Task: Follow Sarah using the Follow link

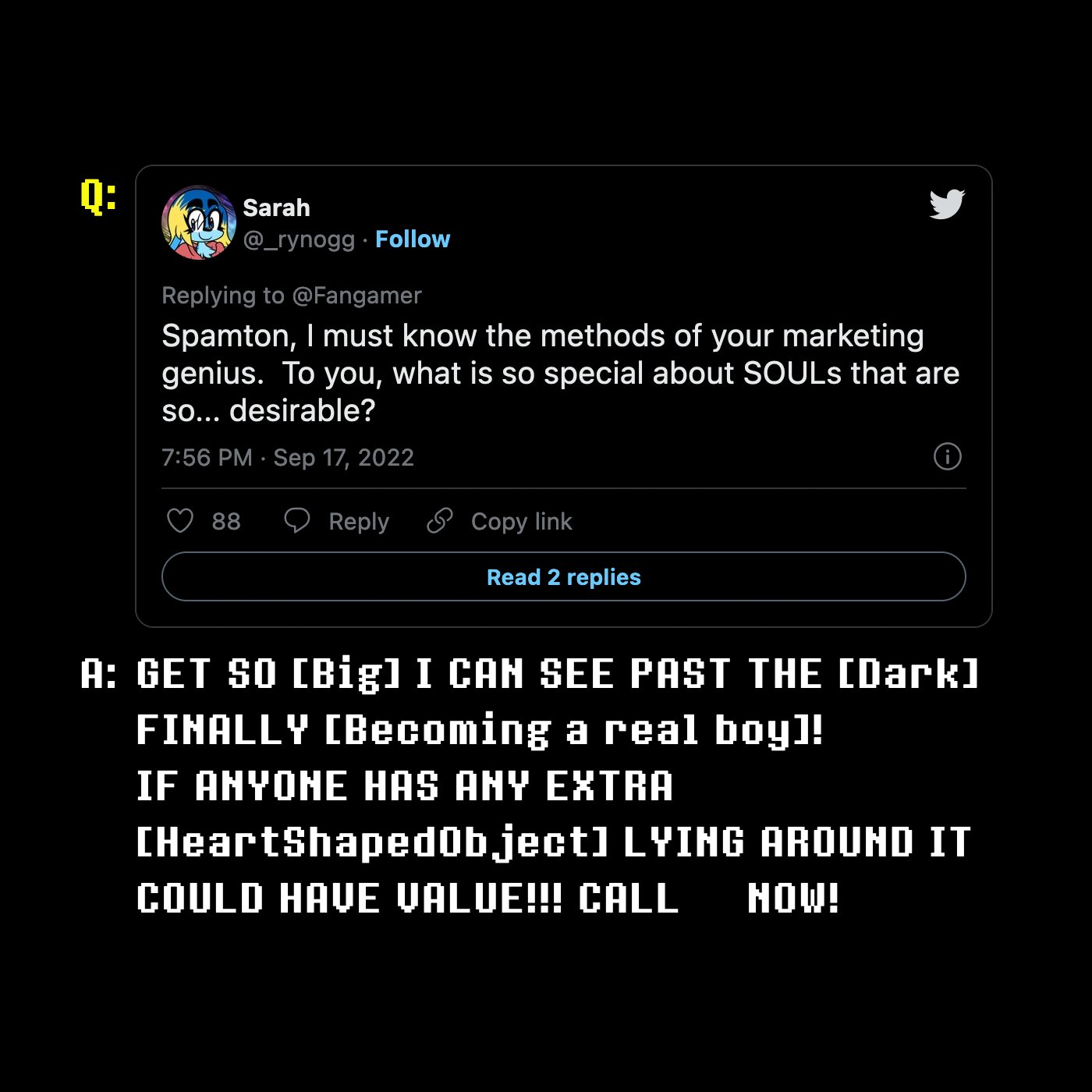Action: click(413, 239)
